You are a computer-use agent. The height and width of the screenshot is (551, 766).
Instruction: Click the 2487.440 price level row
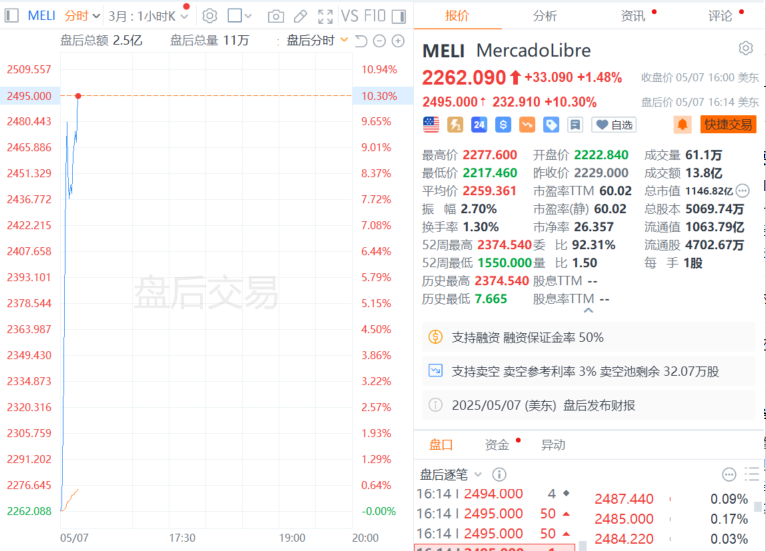click(672, 499)
